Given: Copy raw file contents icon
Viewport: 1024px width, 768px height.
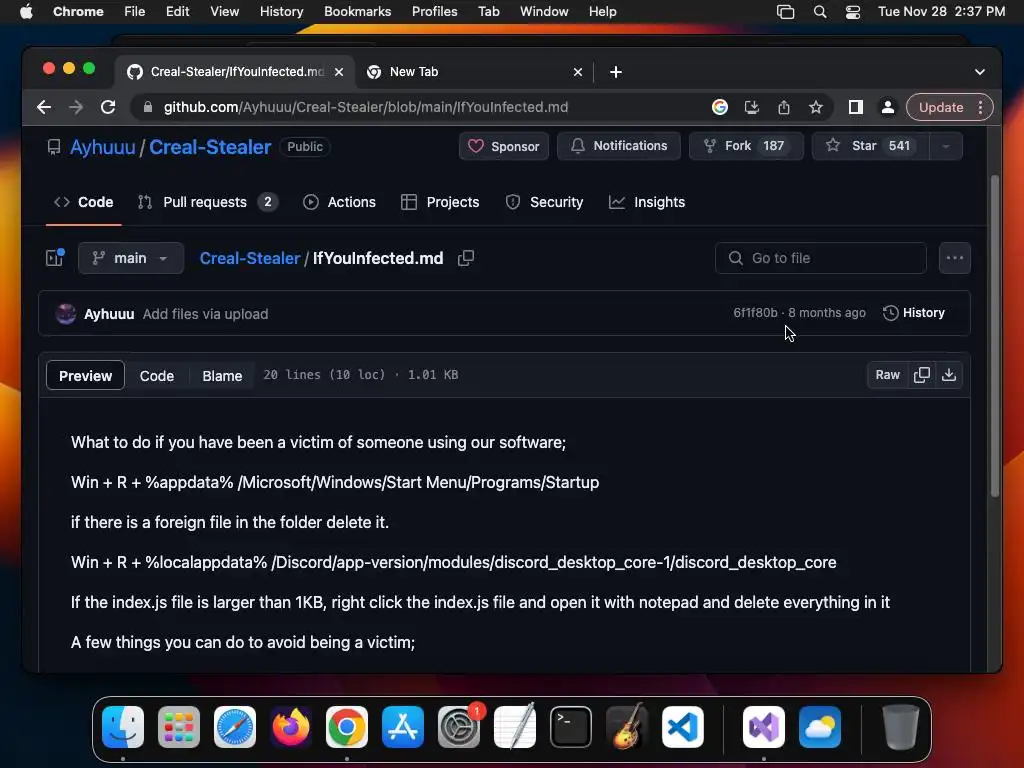Looking at the screenshot, I should pyautogui.click(x=921, y=375).
